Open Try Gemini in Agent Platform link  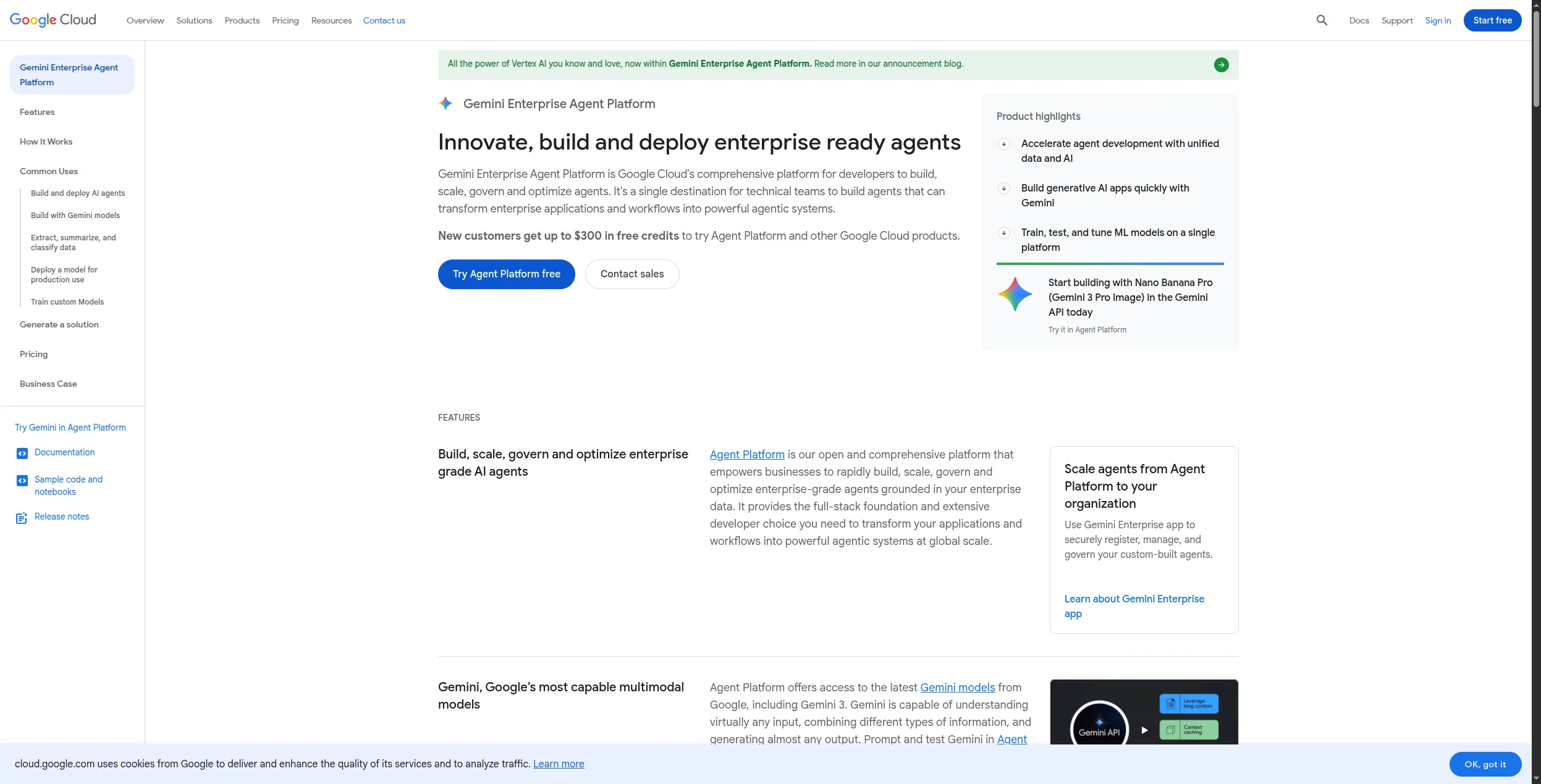(x=70, y=428)
